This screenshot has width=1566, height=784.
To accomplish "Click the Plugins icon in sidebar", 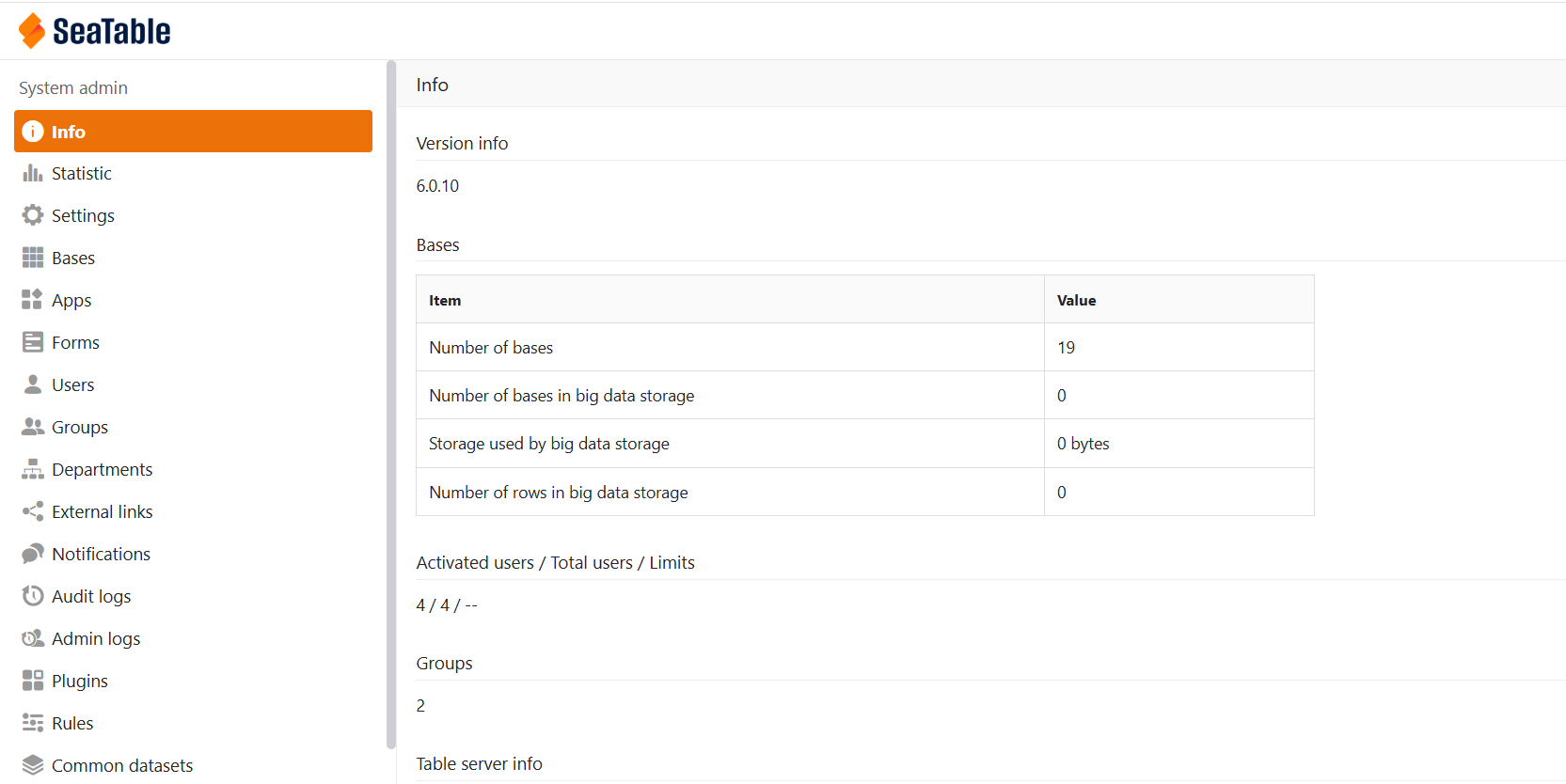I will [33, 681].
